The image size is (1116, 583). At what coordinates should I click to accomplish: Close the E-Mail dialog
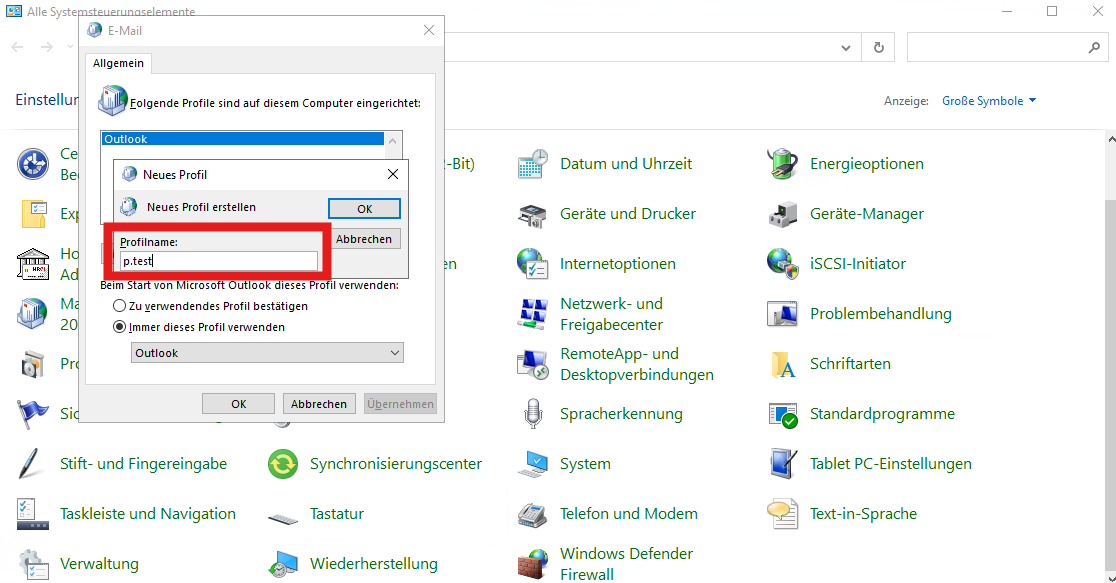click(428, 31)
